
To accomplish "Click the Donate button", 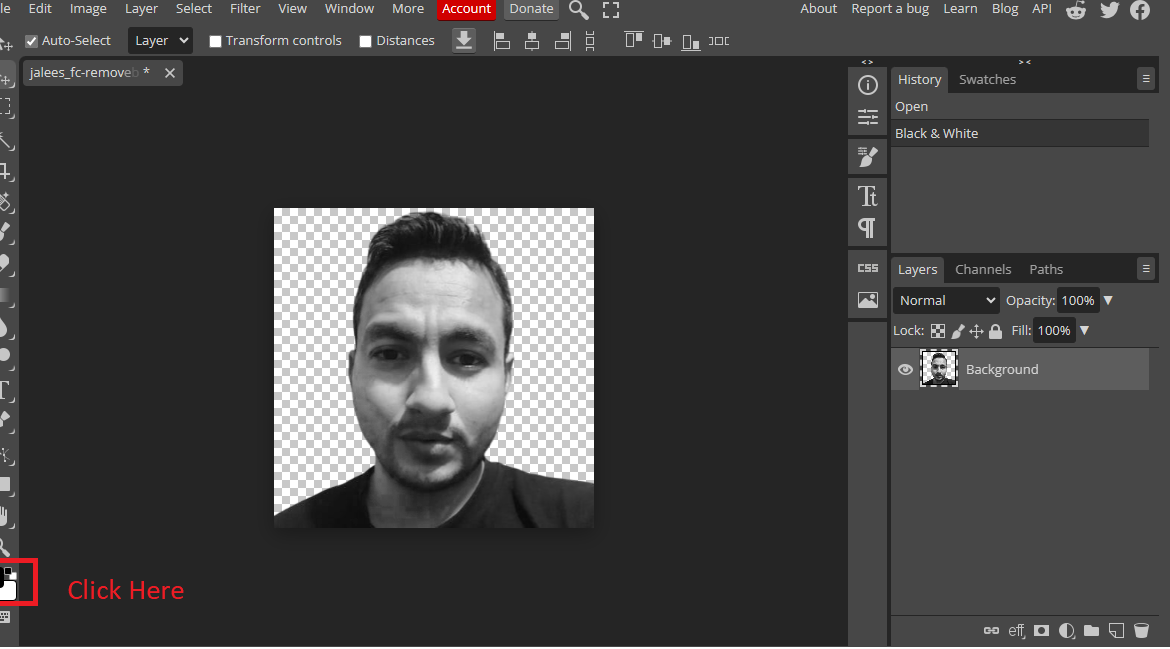I will [531, 9].
